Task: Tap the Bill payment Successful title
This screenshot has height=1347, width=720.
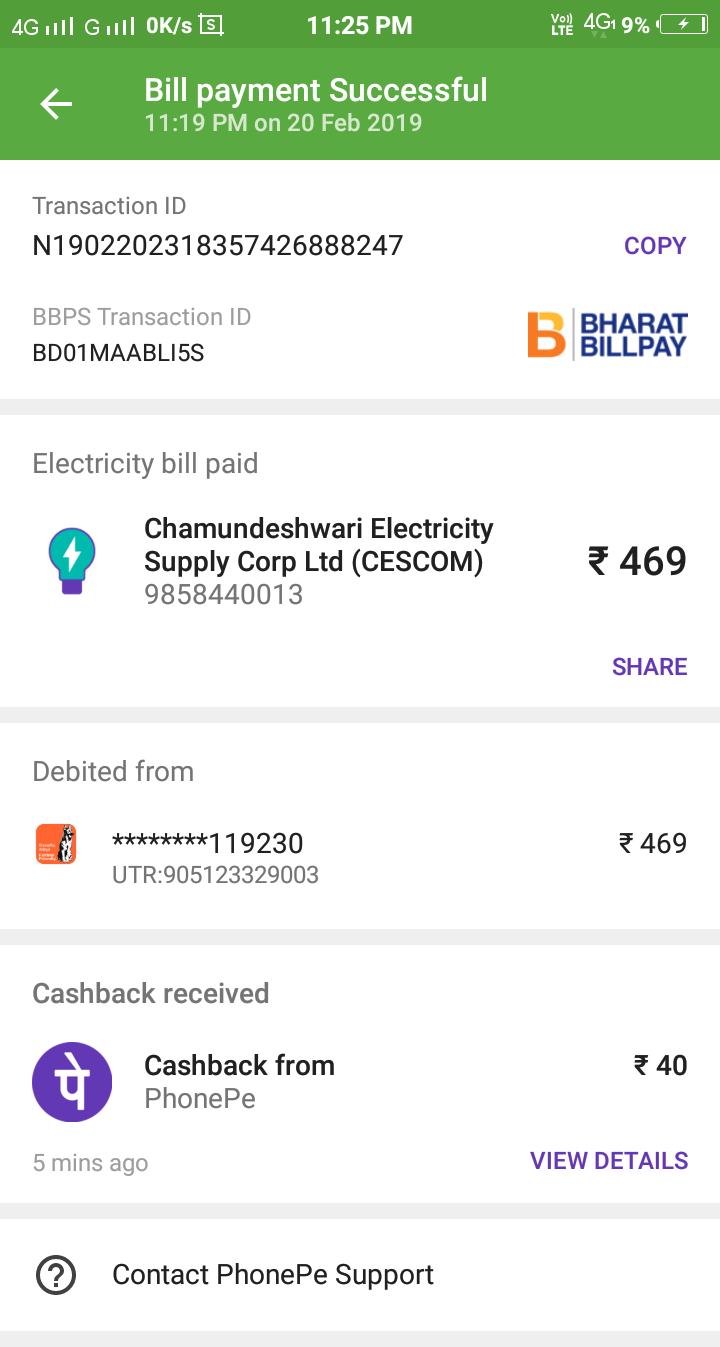Action: (x=316, y=91)
